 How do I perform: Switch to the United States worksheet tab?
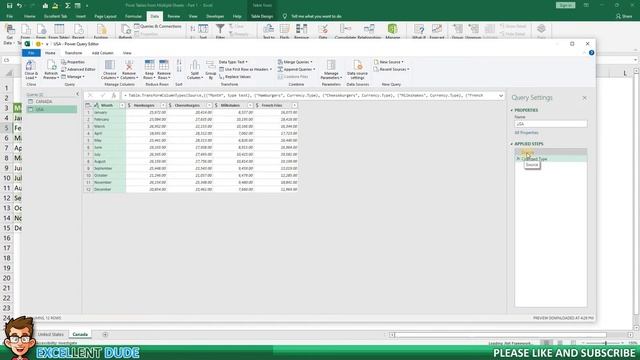pyautogui.click(x=51, y=334)
